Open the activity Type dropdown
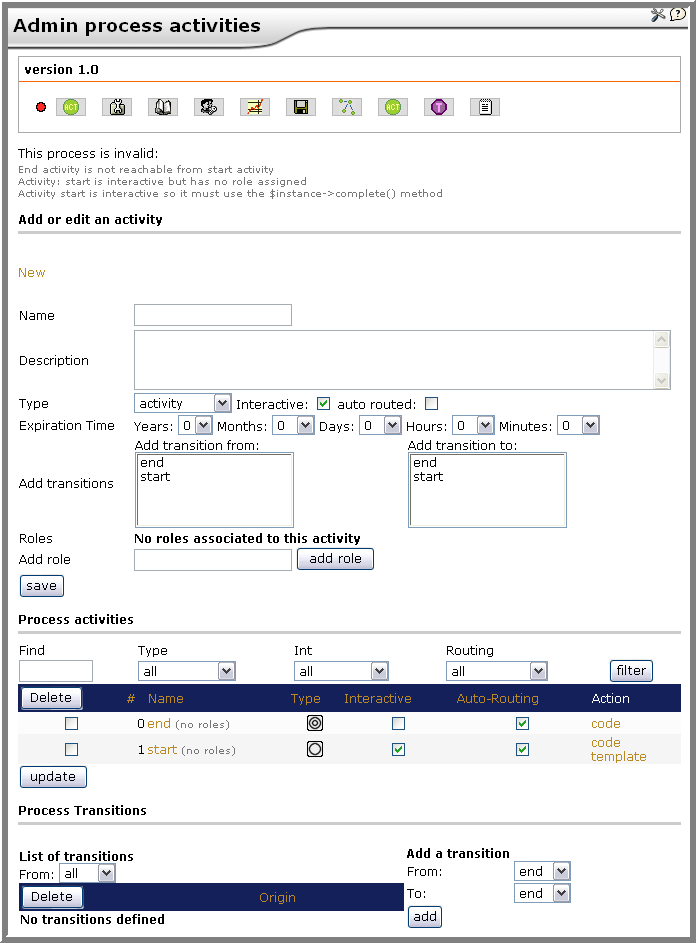 pos(182,403)
